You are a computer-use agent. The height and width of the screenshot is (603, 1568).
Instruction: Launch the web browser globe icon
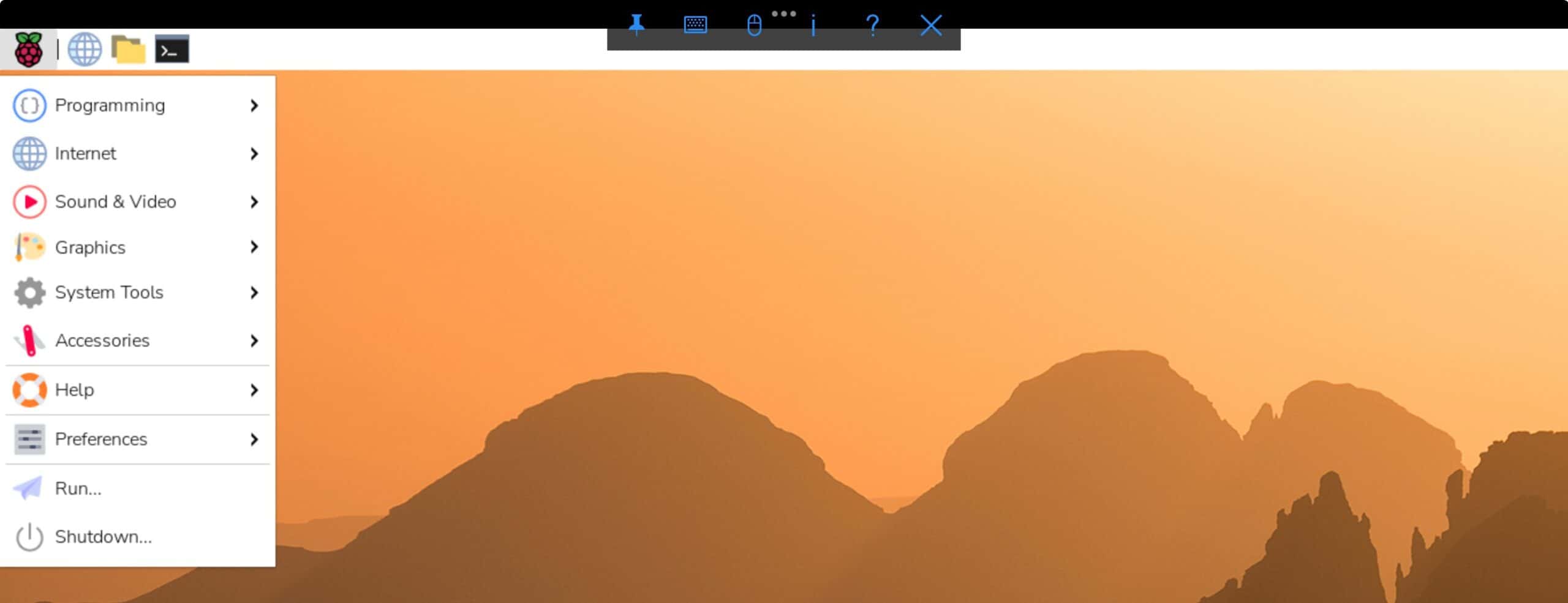(x=85, y=50)
